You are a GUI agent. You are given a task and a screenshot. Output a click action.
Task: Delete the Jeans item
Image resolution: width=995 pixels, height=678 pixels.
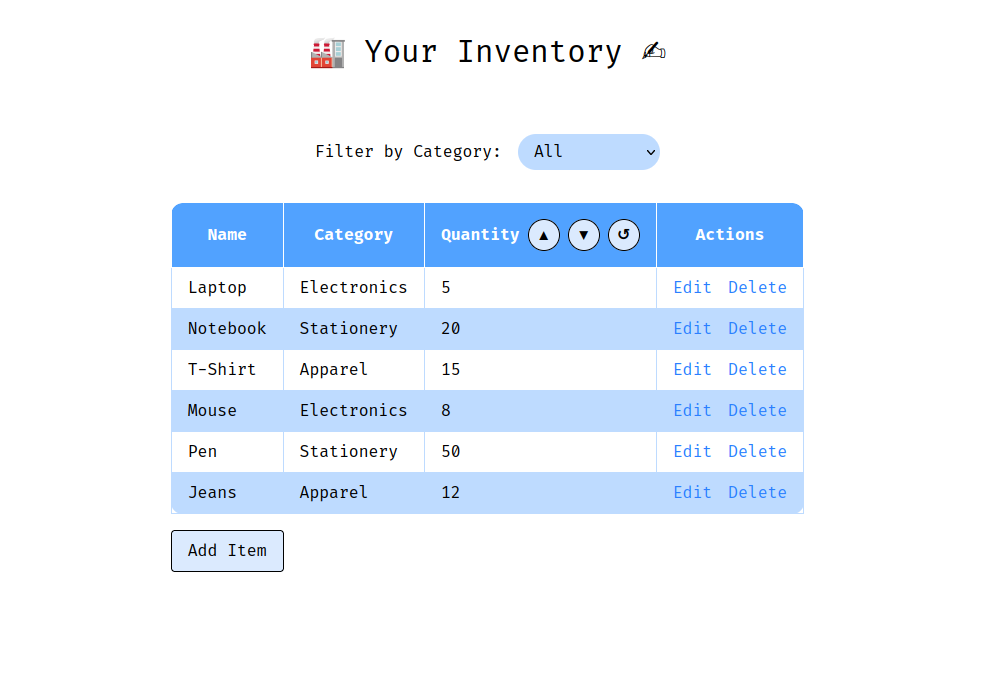(x=757, y=492)
